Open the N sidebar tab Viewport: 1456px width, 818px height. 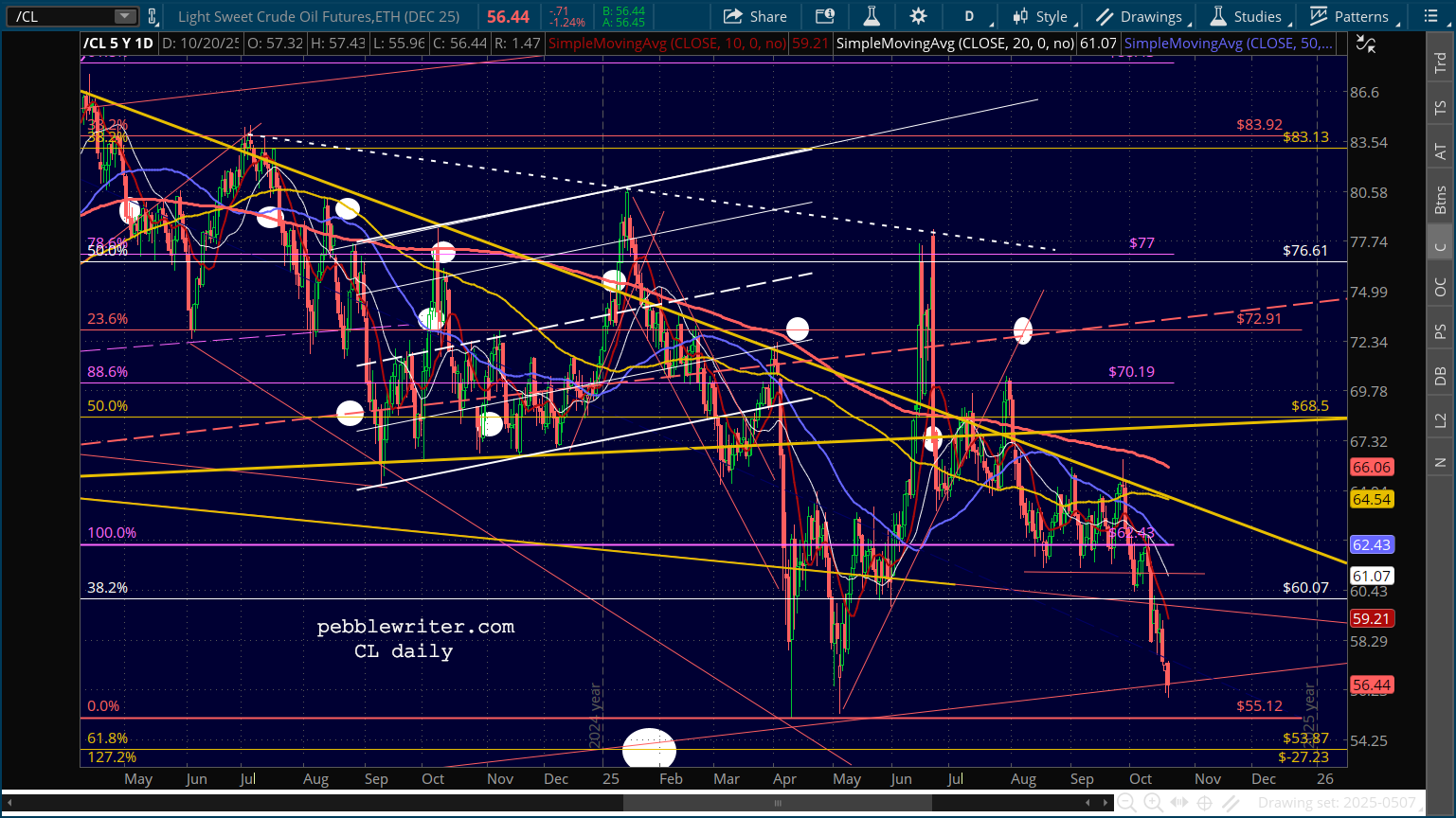click(1440, 462)
